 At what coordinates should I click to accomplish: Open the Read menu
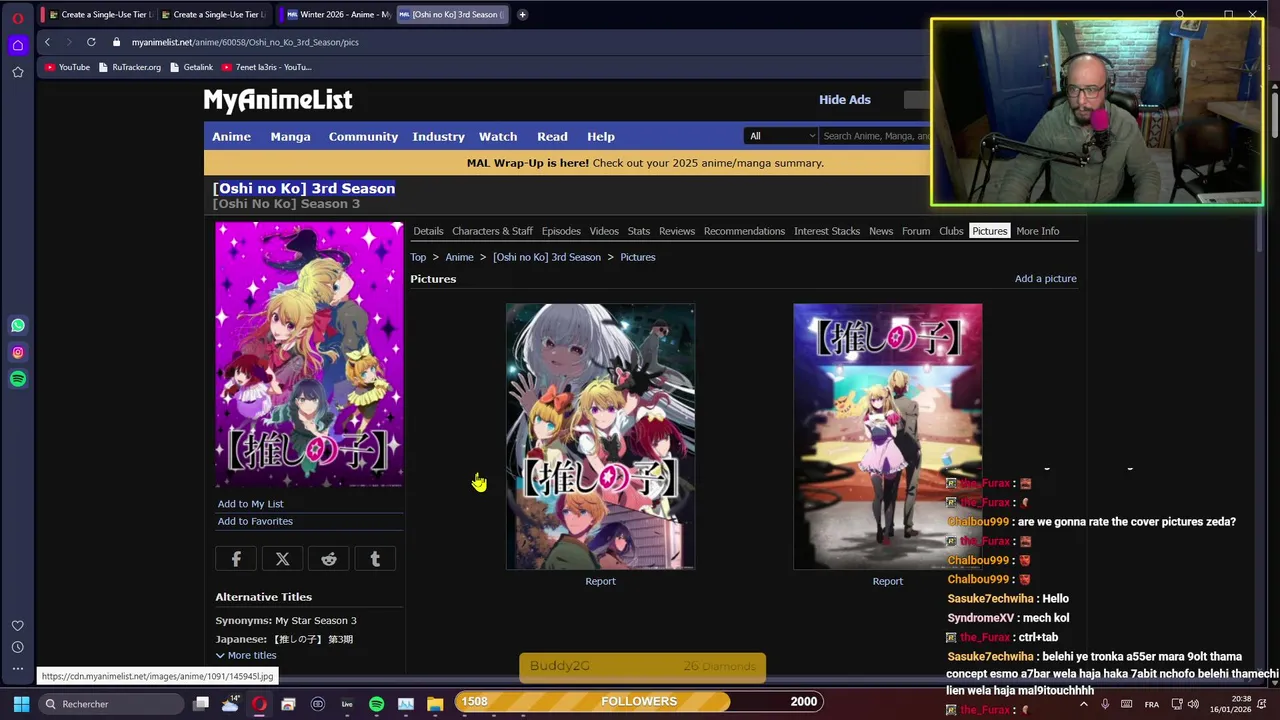552,136
